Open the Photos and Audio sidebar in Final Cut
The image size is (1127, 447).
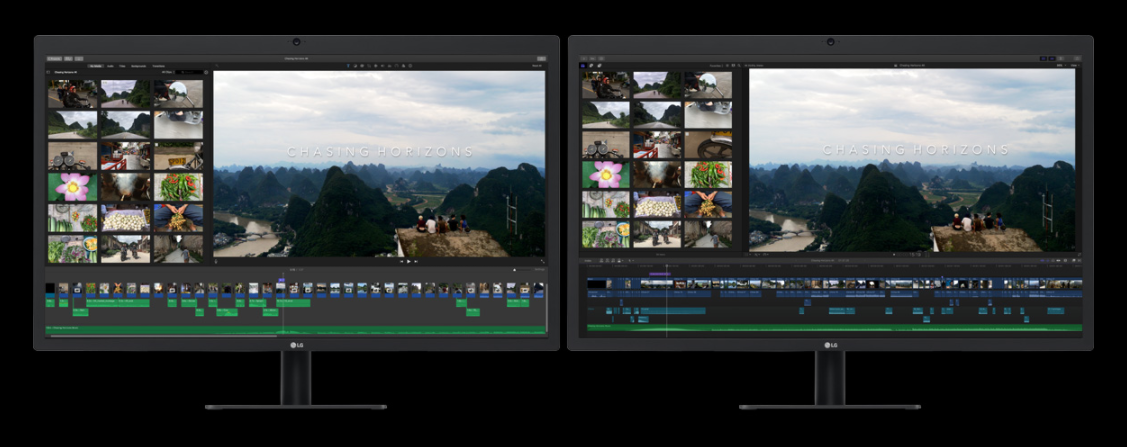[592, 65]
